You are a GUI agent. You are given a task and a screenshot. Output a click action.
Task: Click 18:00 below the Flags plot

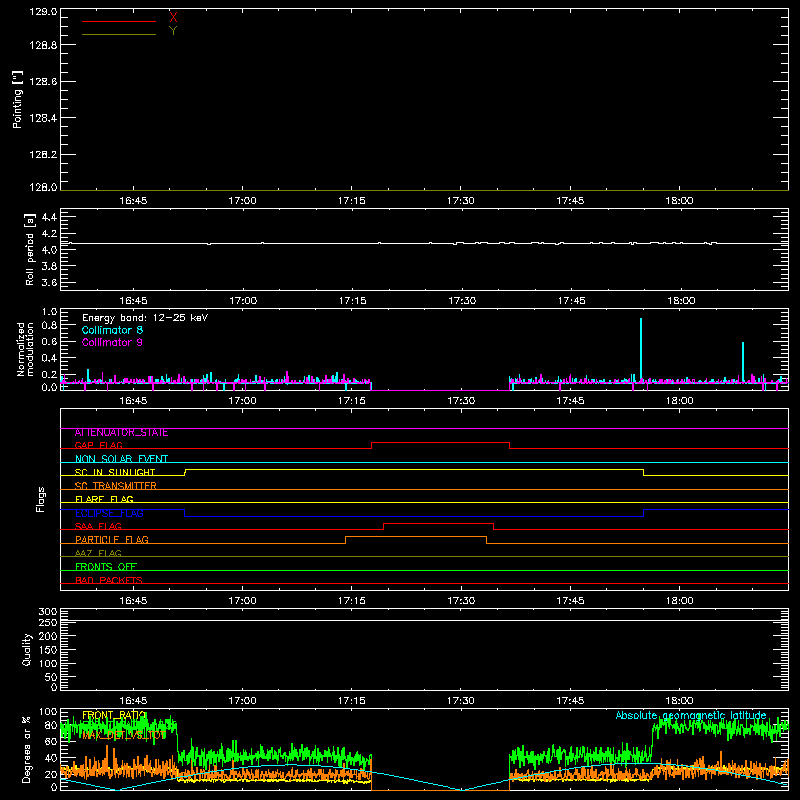[679, 601]
